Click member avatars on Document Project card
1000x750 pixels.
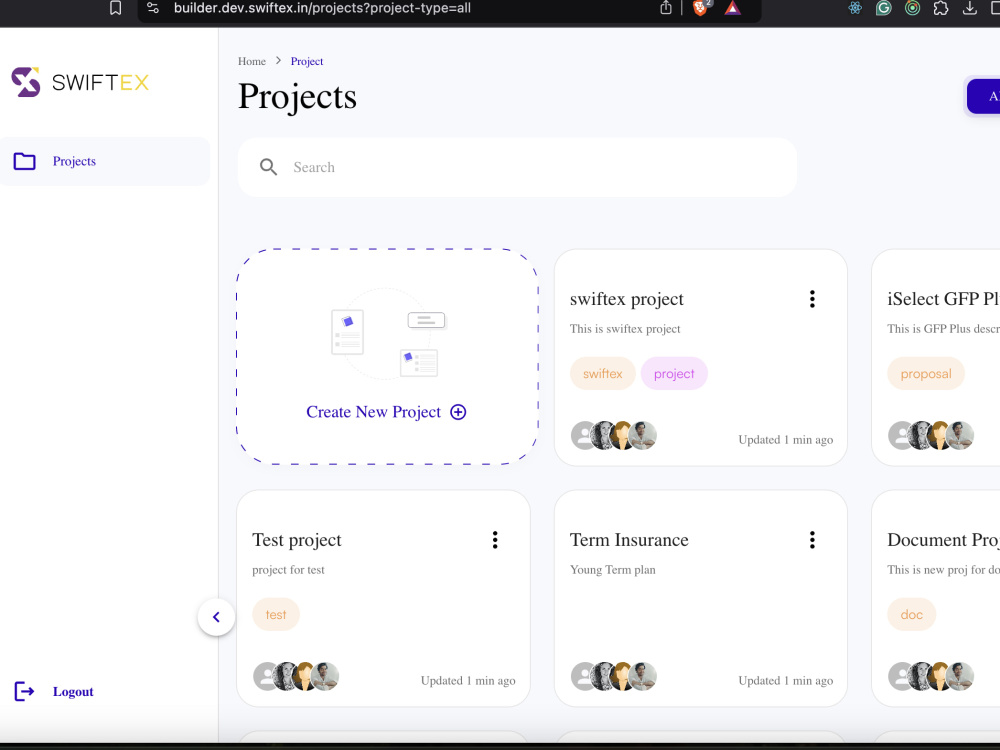click(x=931, y=677)
